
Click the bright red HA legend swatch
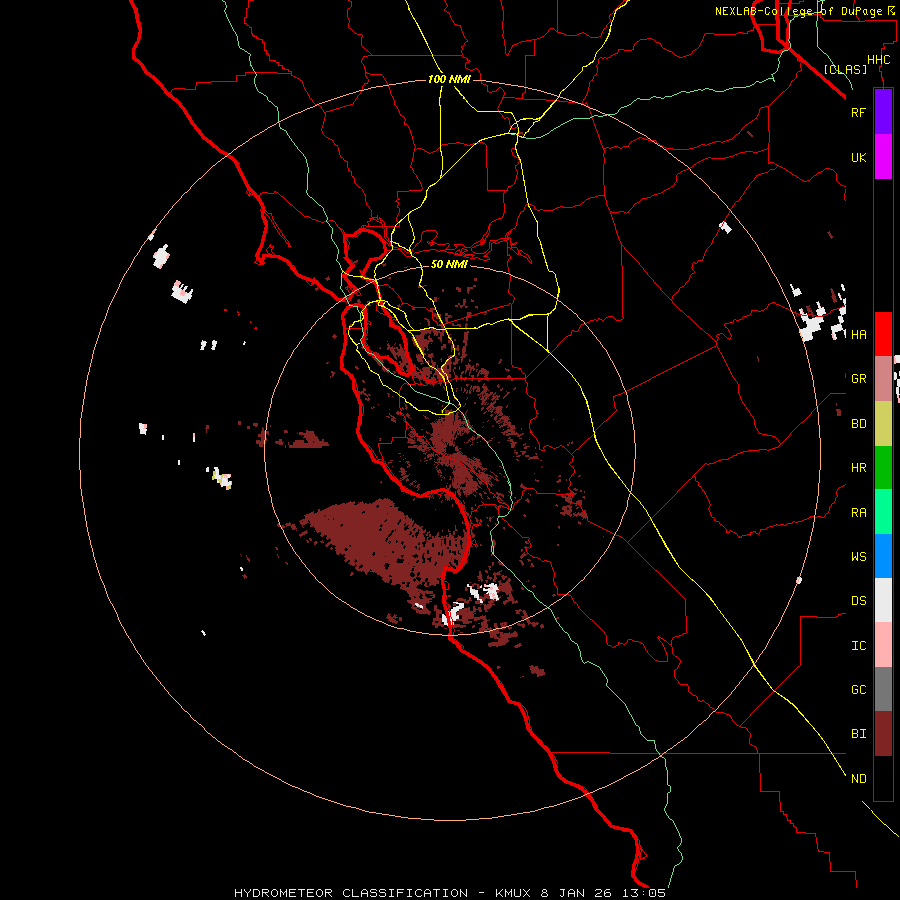coord(883,334)
